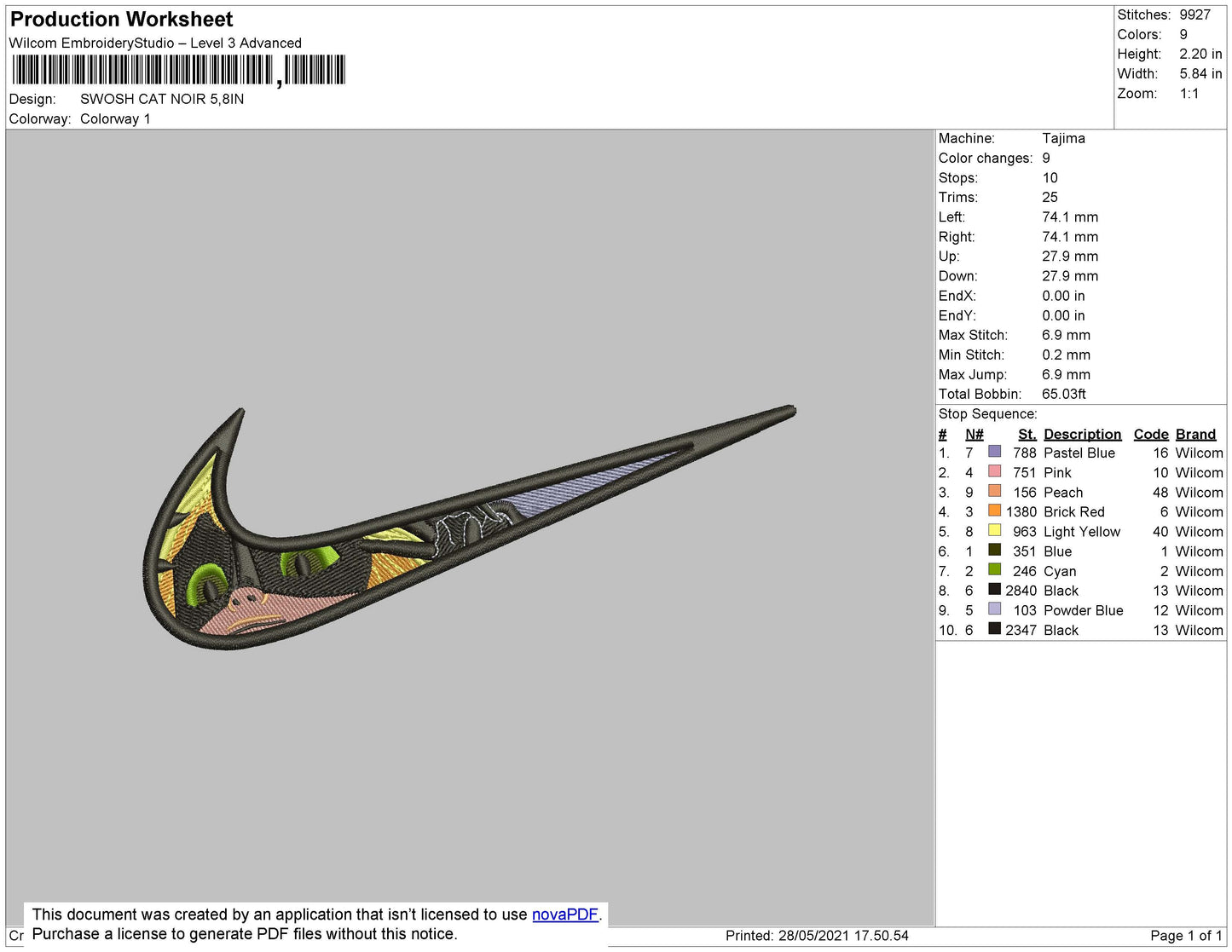Image resolution: width=1232 pixels, height=952 pixels.
Task: Click the 351 Blue color swatch
Action: (994, 550)
